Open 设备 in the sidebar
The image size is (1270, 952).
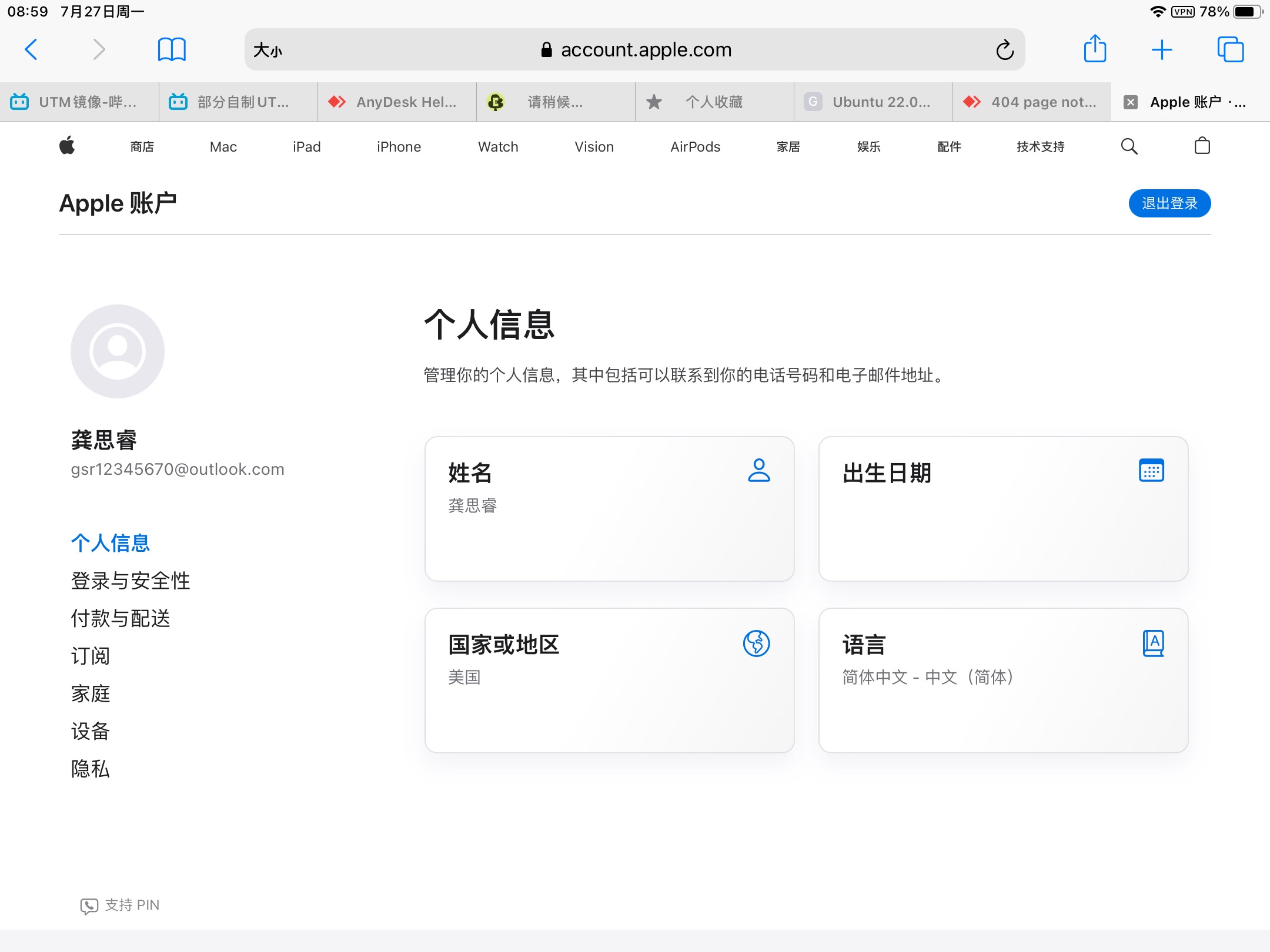(91, 731)
